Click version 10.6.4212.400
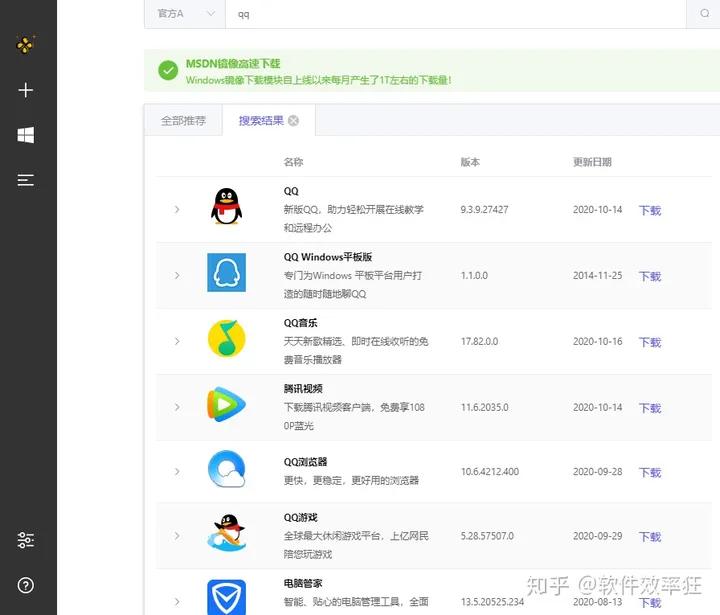The height and width of the screenshot is (615, 720). click(x=490, y=471)
